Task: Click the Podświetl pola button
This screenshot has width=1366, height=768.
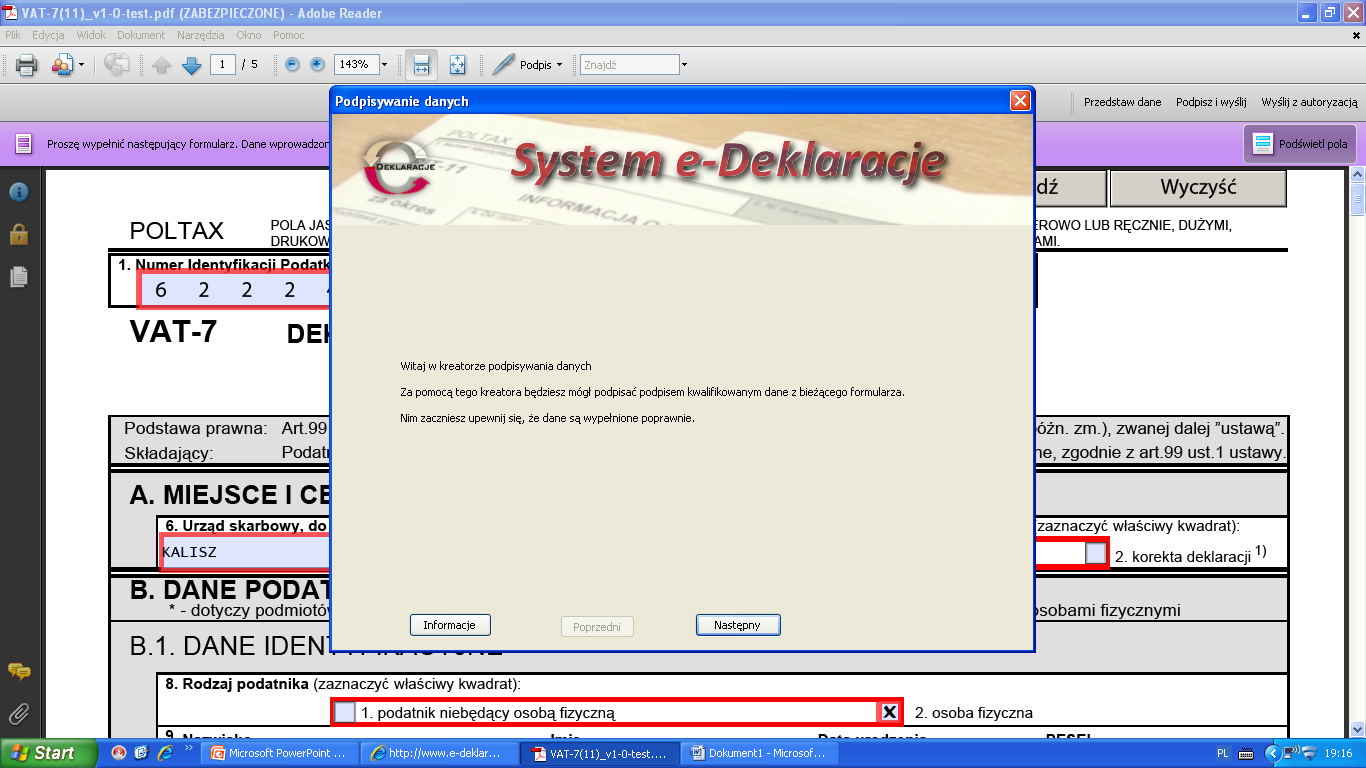Action: point(1301,144)
